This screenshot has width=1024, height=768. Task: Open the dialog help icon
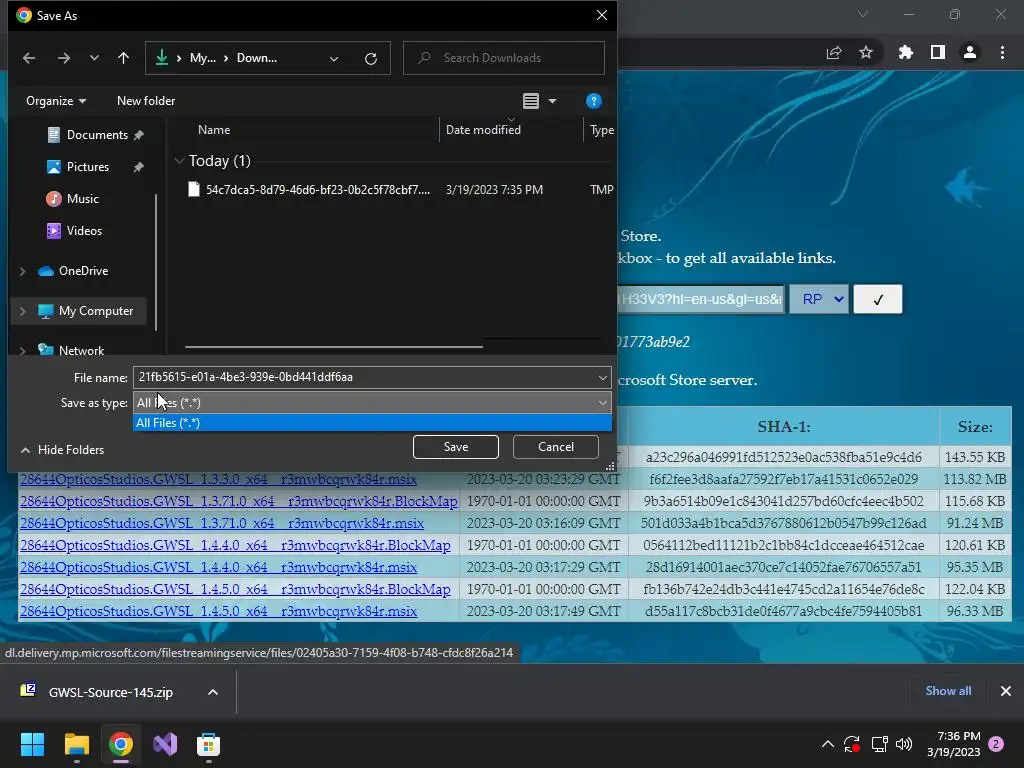point(593,101)
